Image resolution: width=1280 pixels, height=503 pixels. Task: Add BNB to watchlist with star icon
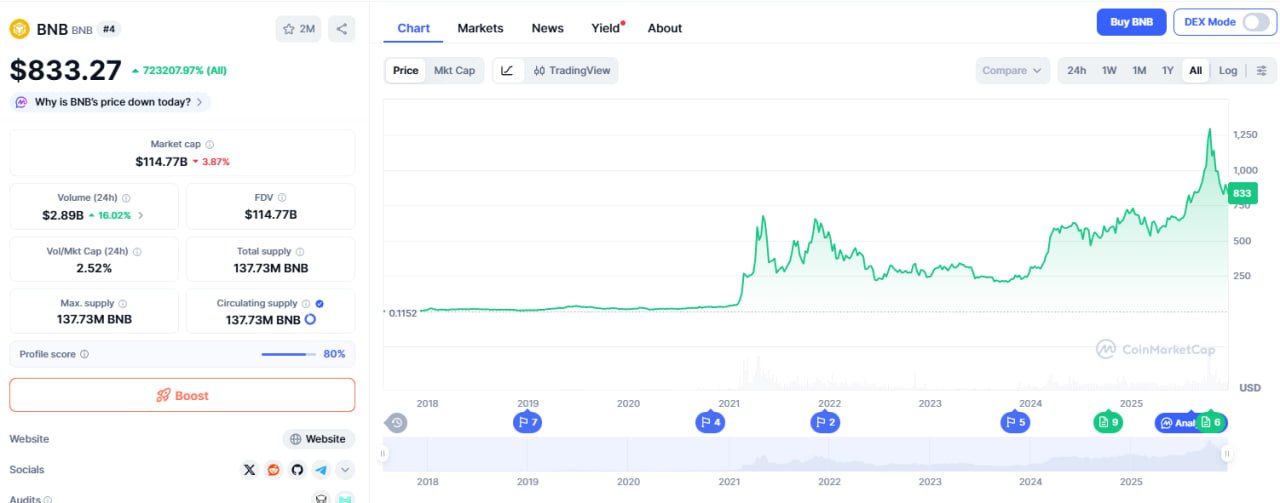pyautogui.click(x=298, y=29)
